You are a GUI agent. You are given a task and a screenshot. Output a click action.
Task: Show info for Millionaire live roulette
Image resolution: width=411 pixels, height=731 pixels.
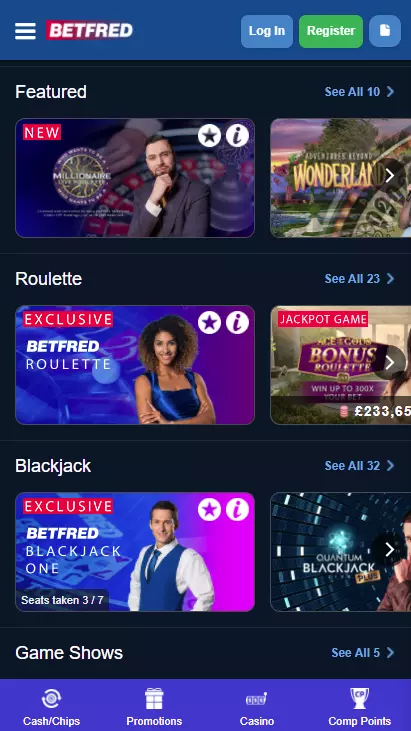[x=238, y=136]
